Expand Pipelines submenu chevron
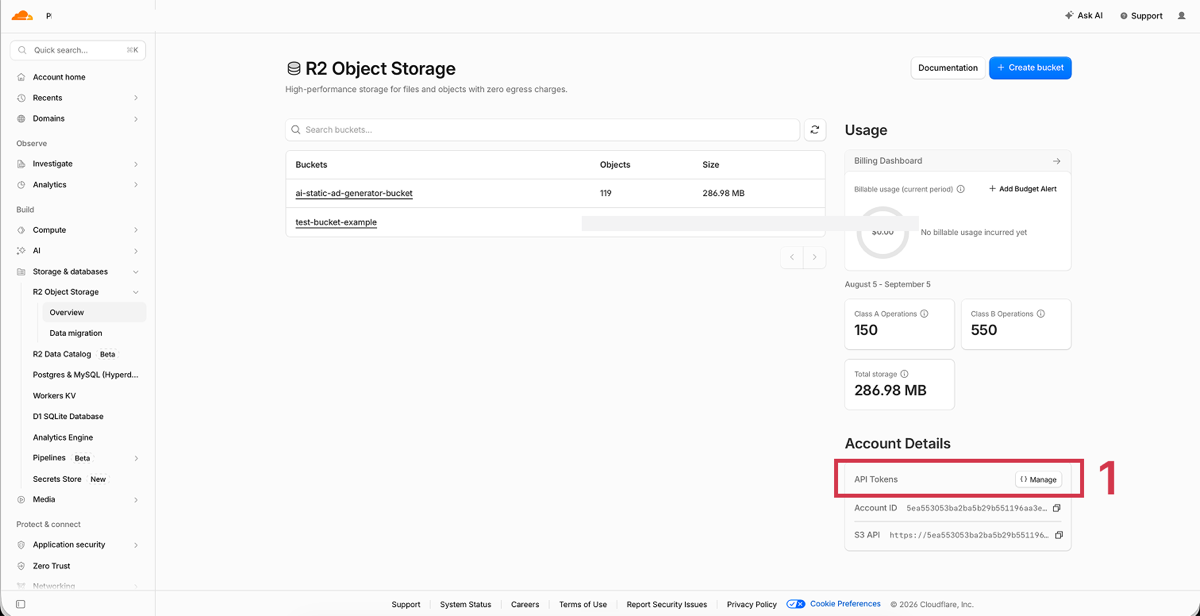The height and width of the screenshot is (616, 1200). [136, 458]
